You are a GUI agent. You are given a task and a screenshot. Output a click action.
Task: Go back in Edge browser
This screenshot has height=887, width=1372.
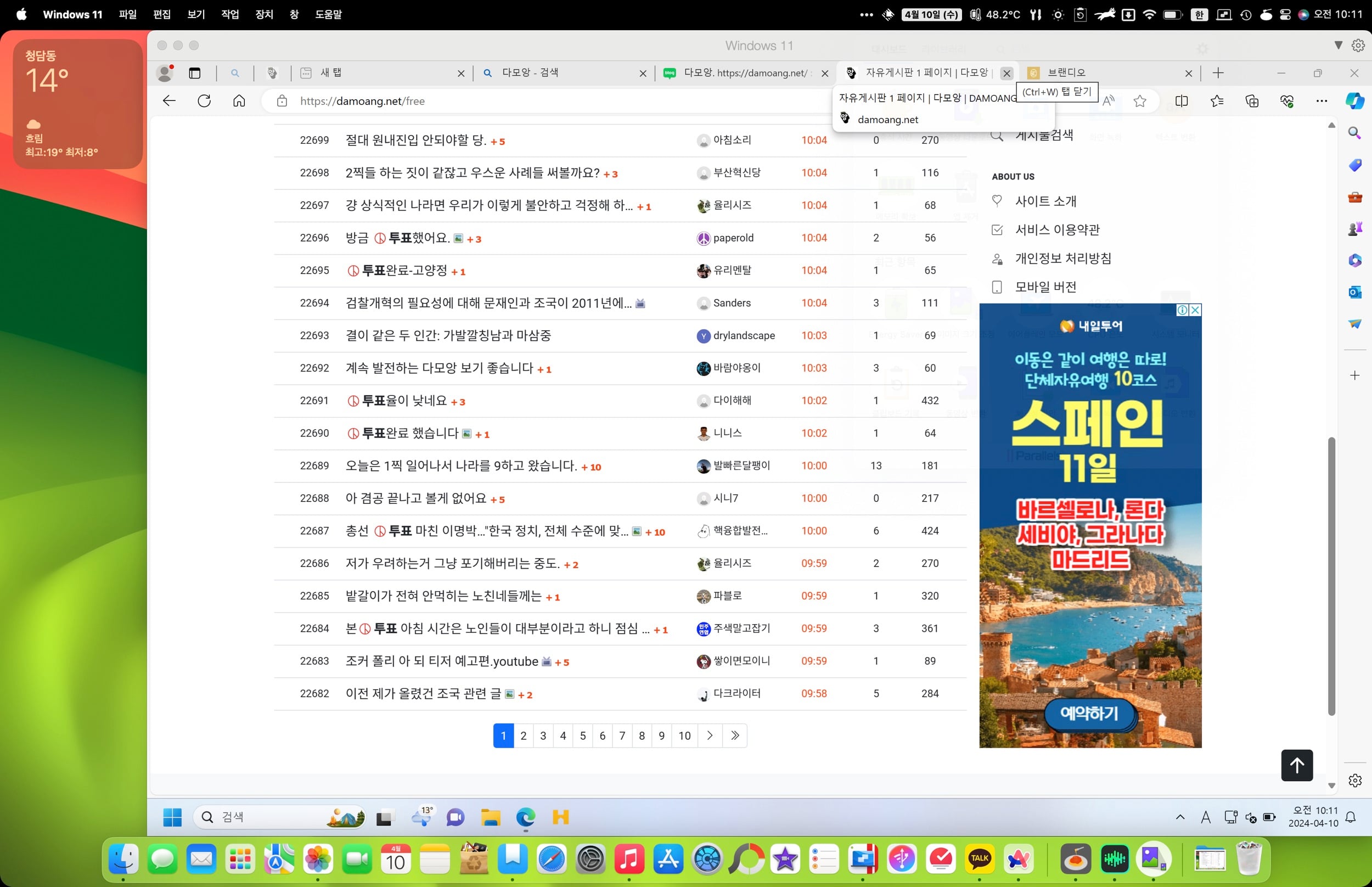(168, 102)
